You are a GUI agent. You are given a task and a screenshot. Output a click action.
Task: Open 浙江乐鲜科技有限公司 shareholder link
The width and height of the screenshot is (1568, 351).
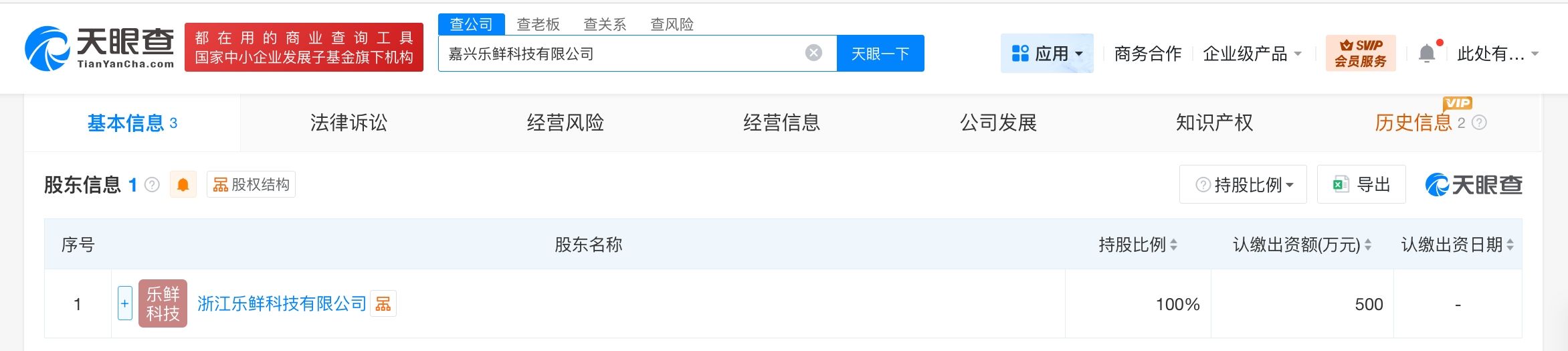coord(282,304)
